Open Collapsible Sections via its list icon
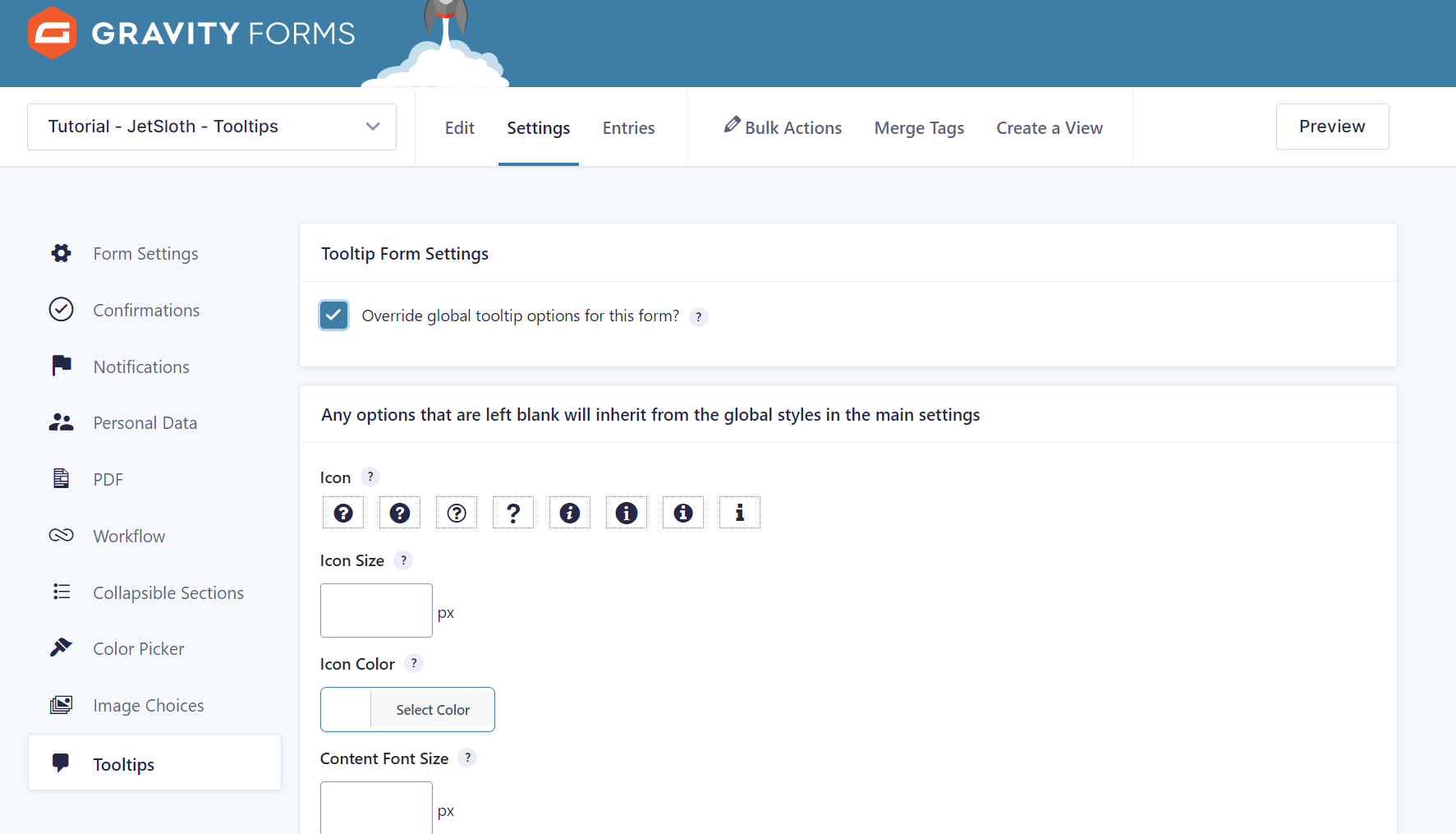Screen dimensions: 1456x834 tap(61, 592)
